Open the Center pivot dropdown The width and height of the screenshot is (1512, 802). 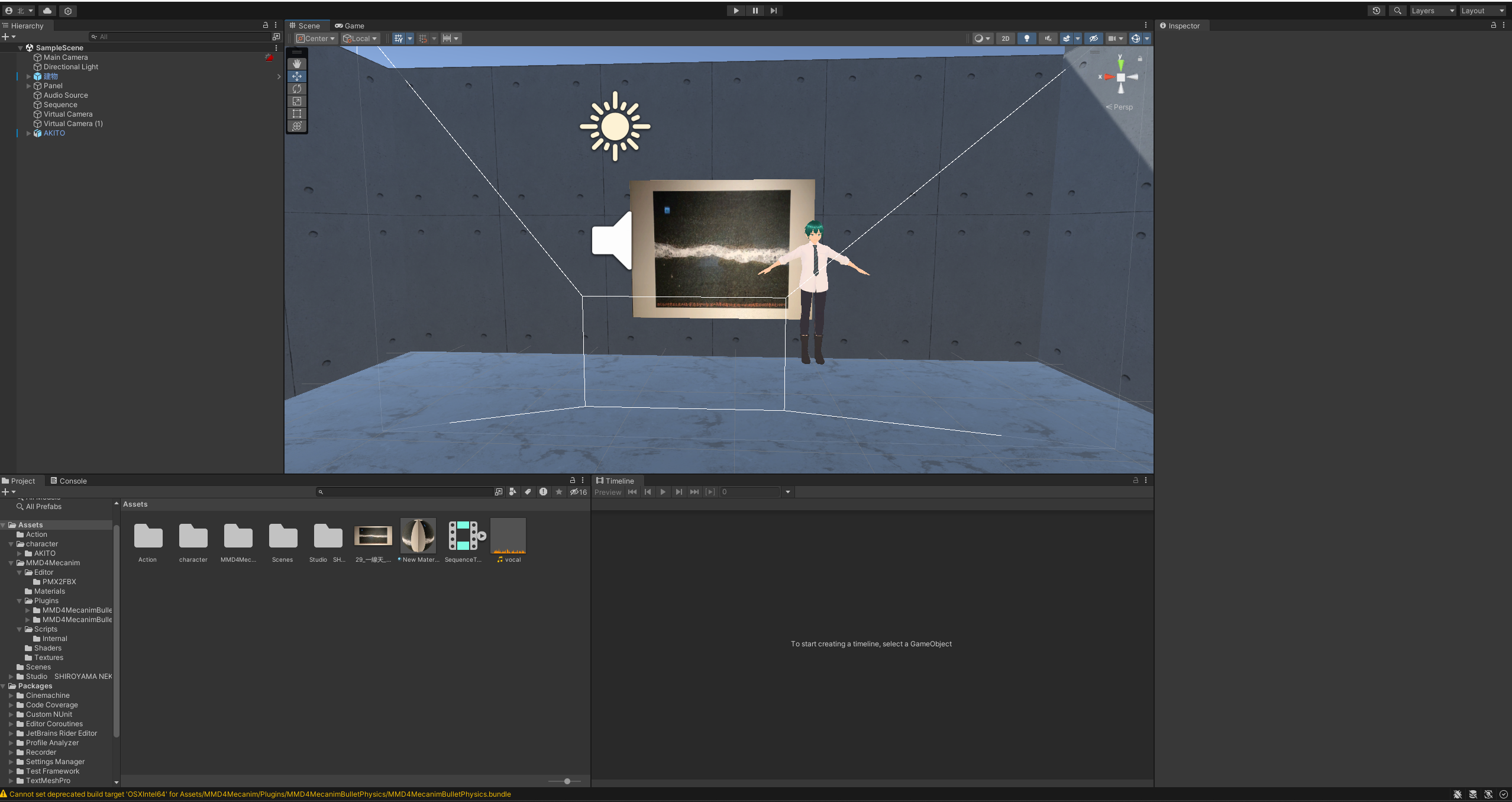[x=316, y=38]
